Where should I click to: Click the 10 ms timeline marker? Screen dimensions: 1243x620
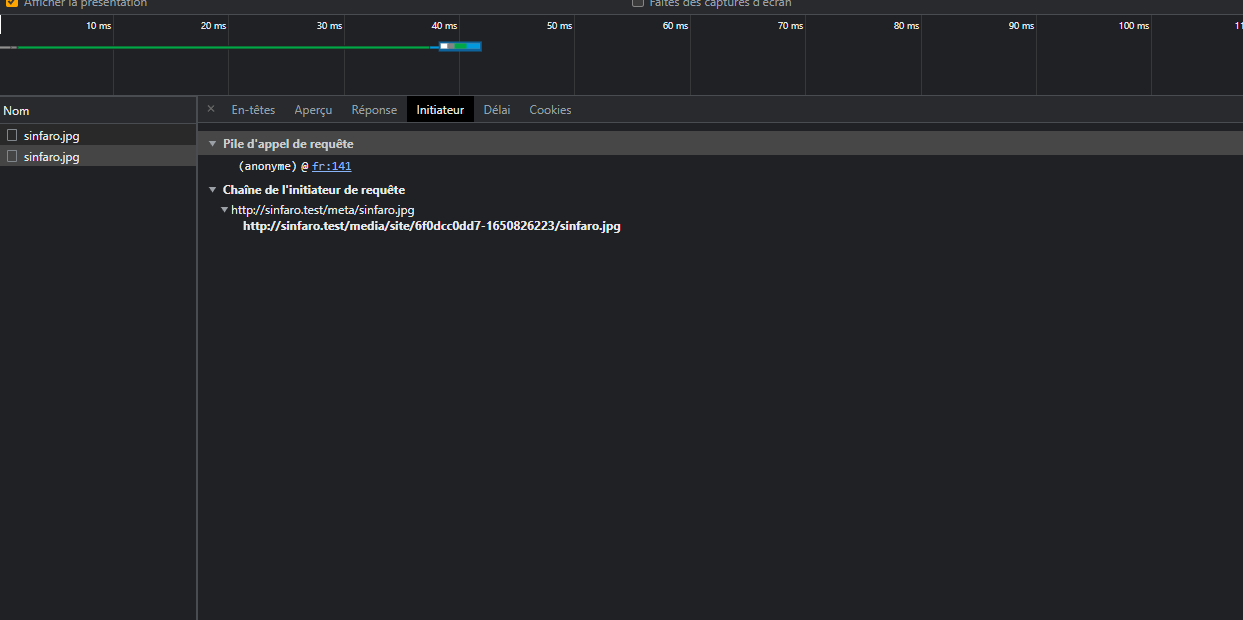click(x=98, y=26)
